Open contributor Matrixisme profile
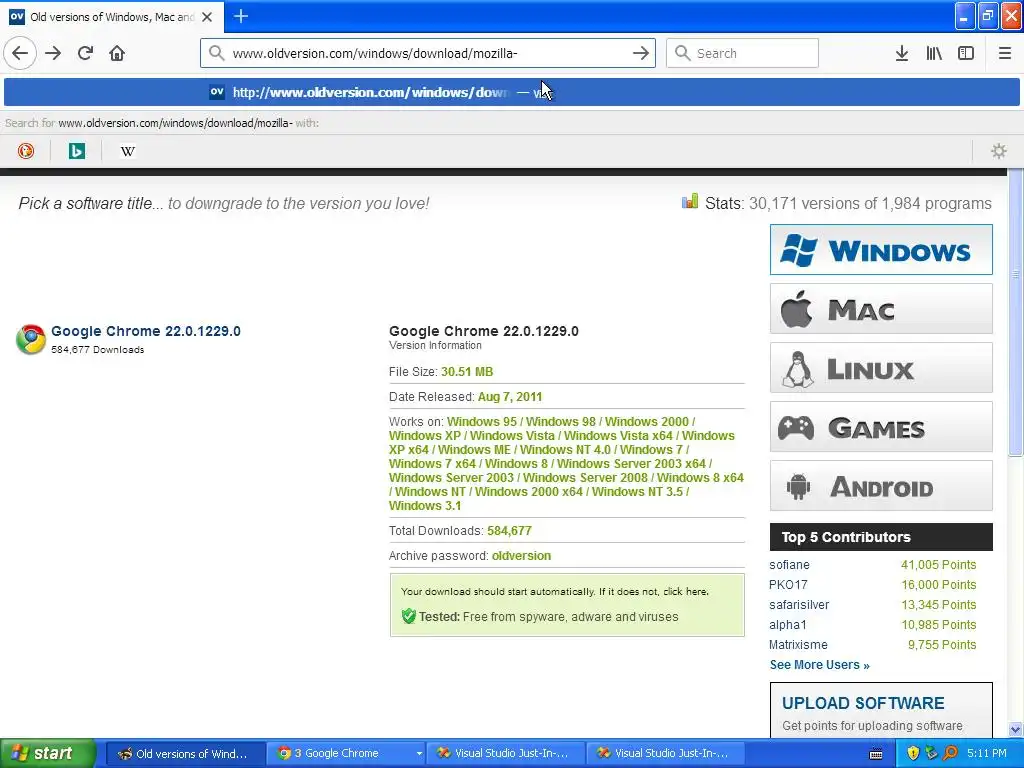Viewport: 1024px width, 768px height. [798, 645]
